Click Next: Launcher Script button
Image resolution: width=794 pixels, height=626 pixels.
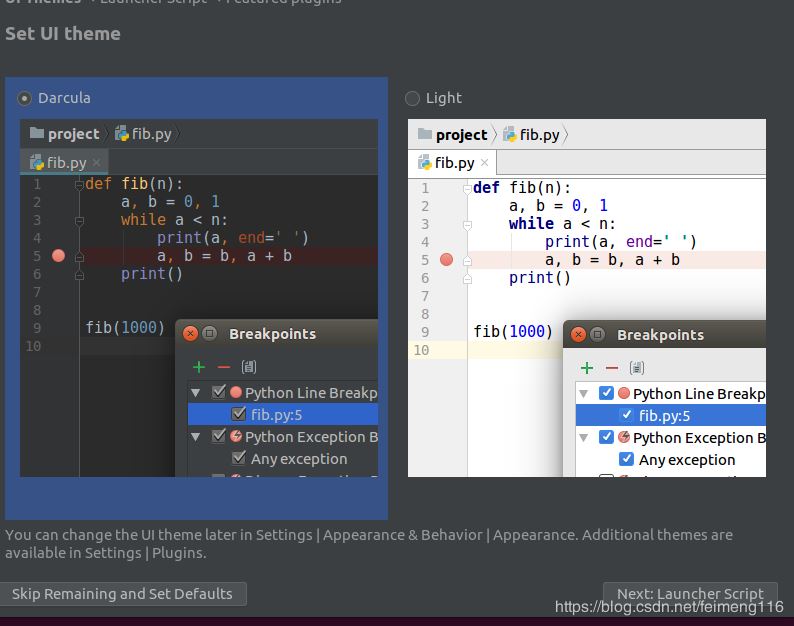pyautogui.click(x=690, y=594)
